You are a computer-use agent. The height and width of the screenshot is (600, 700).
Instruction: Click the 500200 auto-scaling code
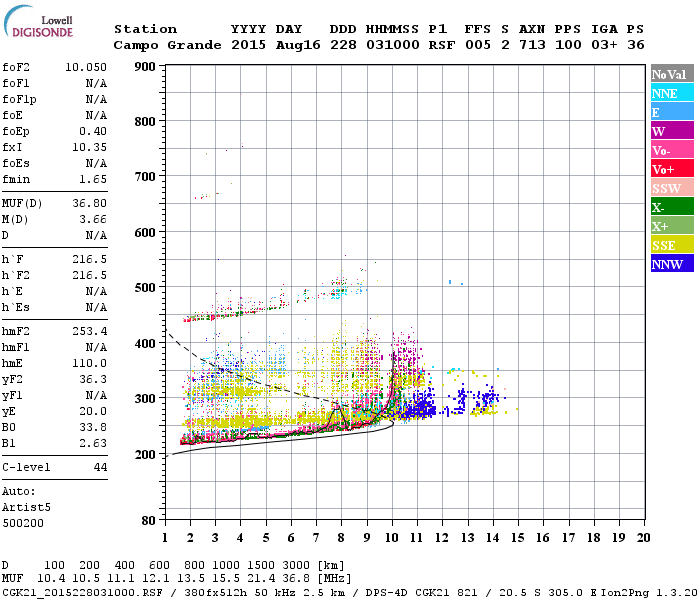(x=23, y=523)
